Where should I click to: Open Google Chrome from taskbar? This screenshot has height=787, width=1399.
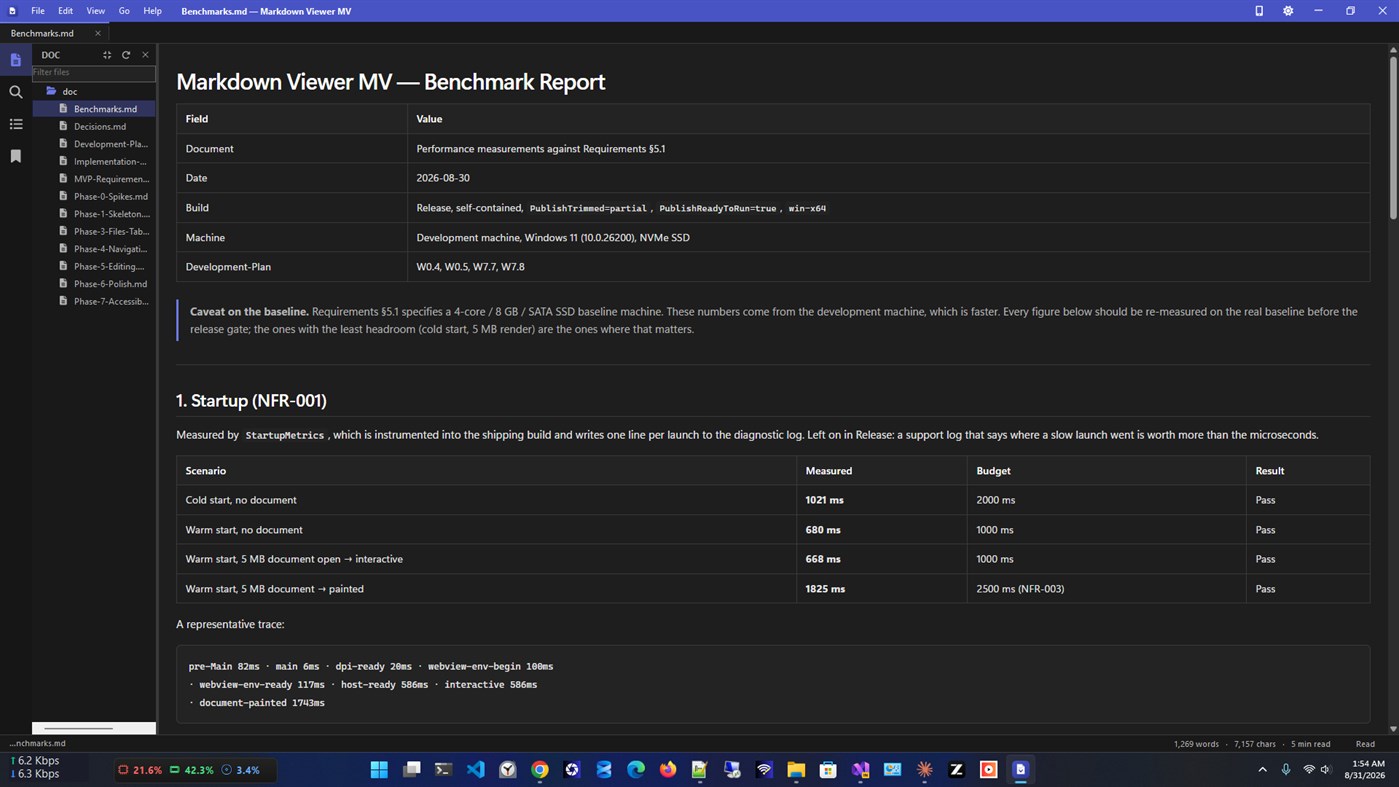click(x=540, y=770)
